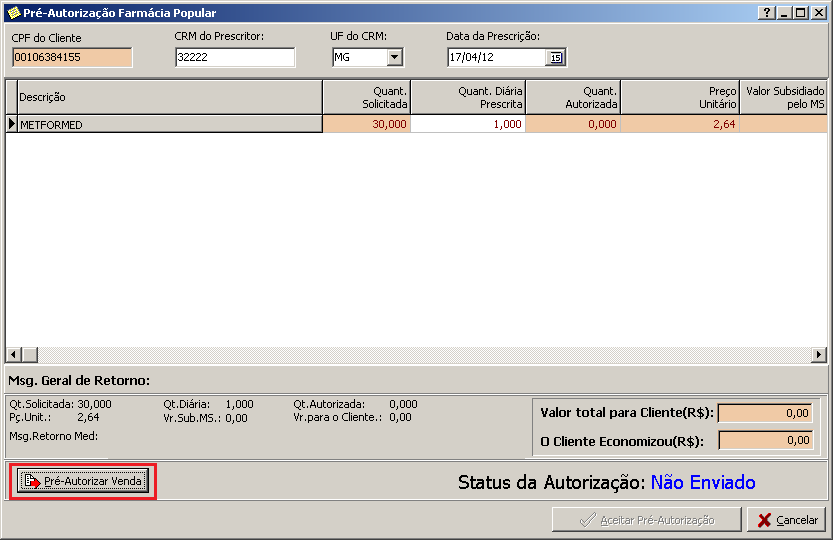This screenshot has width=833, height=540.
Task: Click the Valor Subsidiado cell in METFORMED row
Action: click(x=784, y=124)
